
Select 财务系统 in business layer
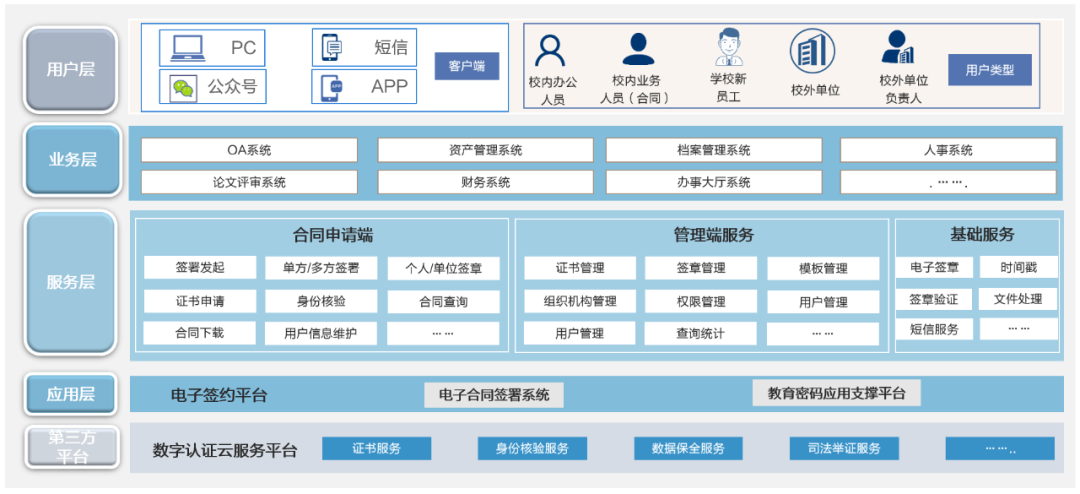click(x=485, y=182)
